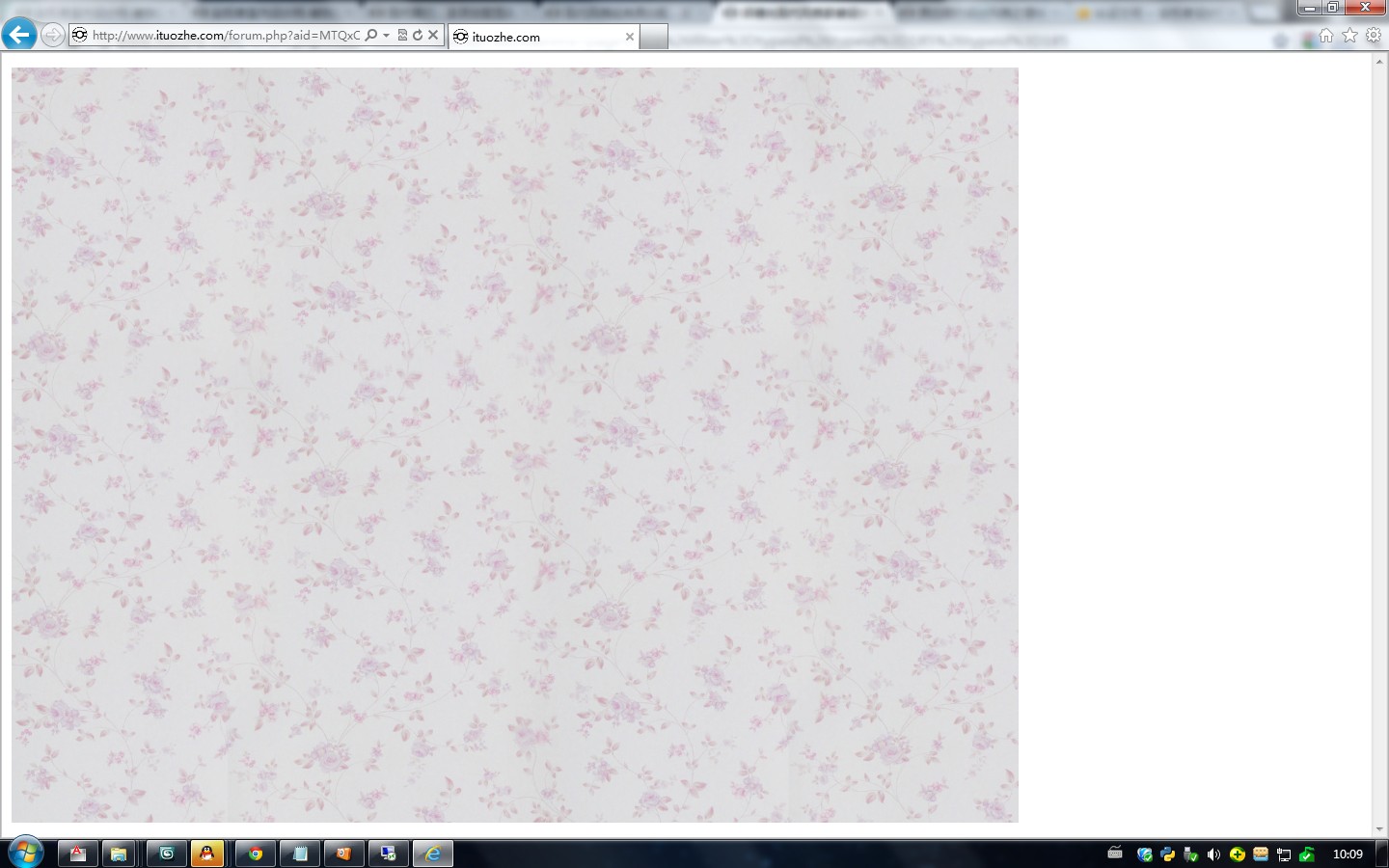This screenshot has width=1389, height=868.
Task: Open the address bar autocomplete dropdown arrow
Action: pos(386,35)
